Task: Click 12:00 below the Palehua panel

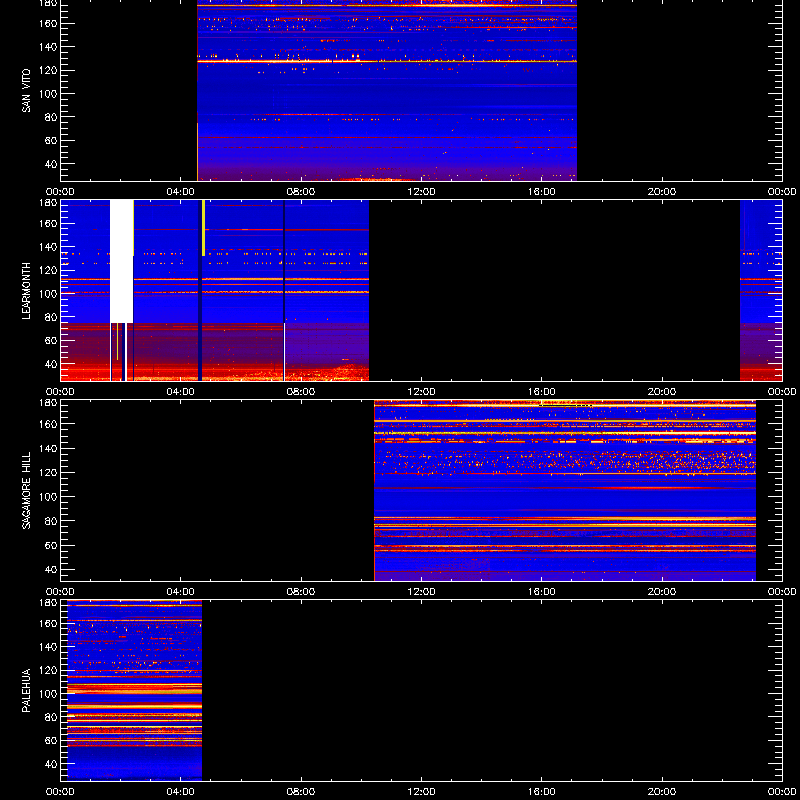Action: click(x=421, y=792)
